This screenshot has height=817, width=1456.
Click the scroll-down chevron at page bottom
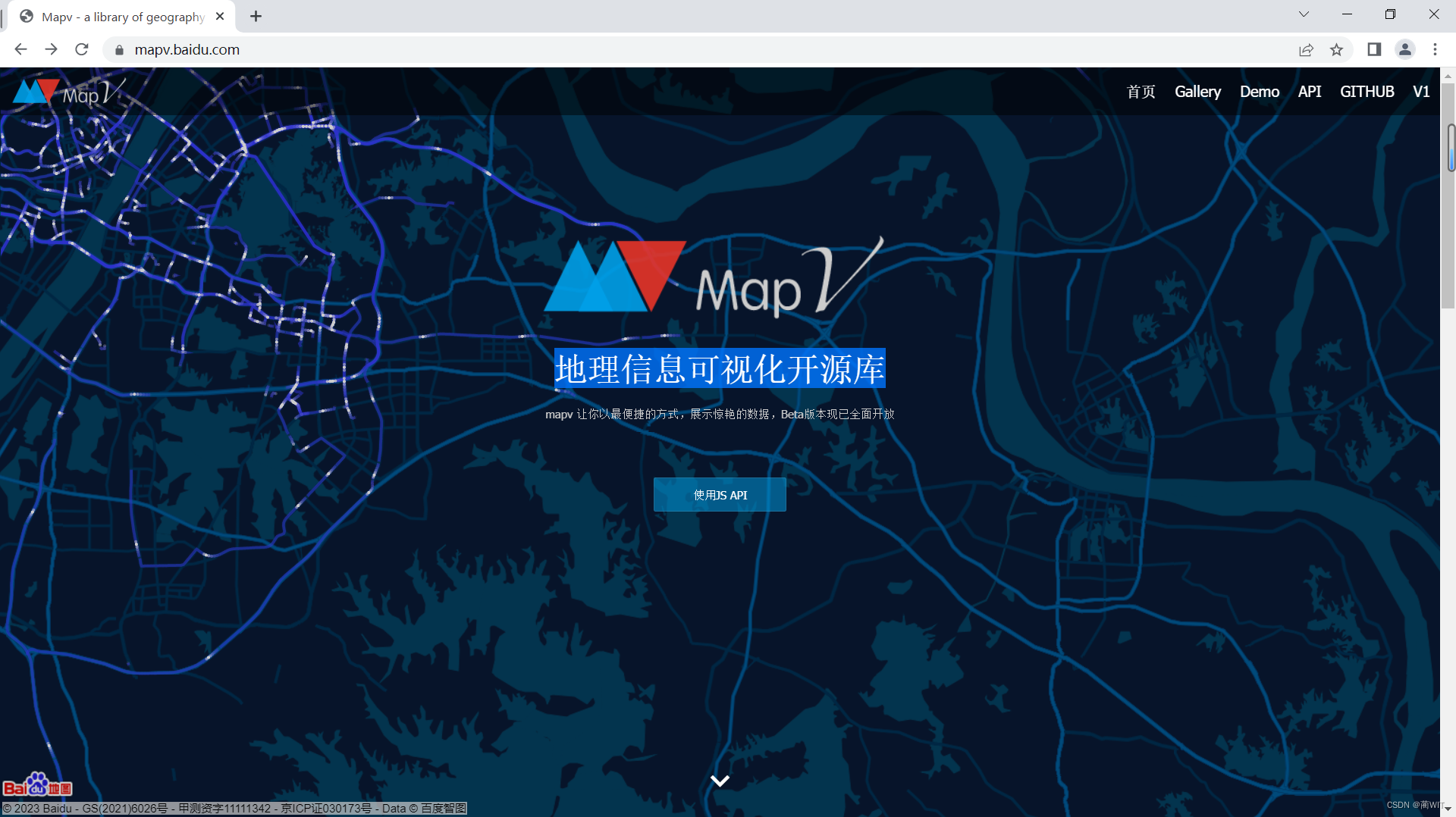pos(720,781)
